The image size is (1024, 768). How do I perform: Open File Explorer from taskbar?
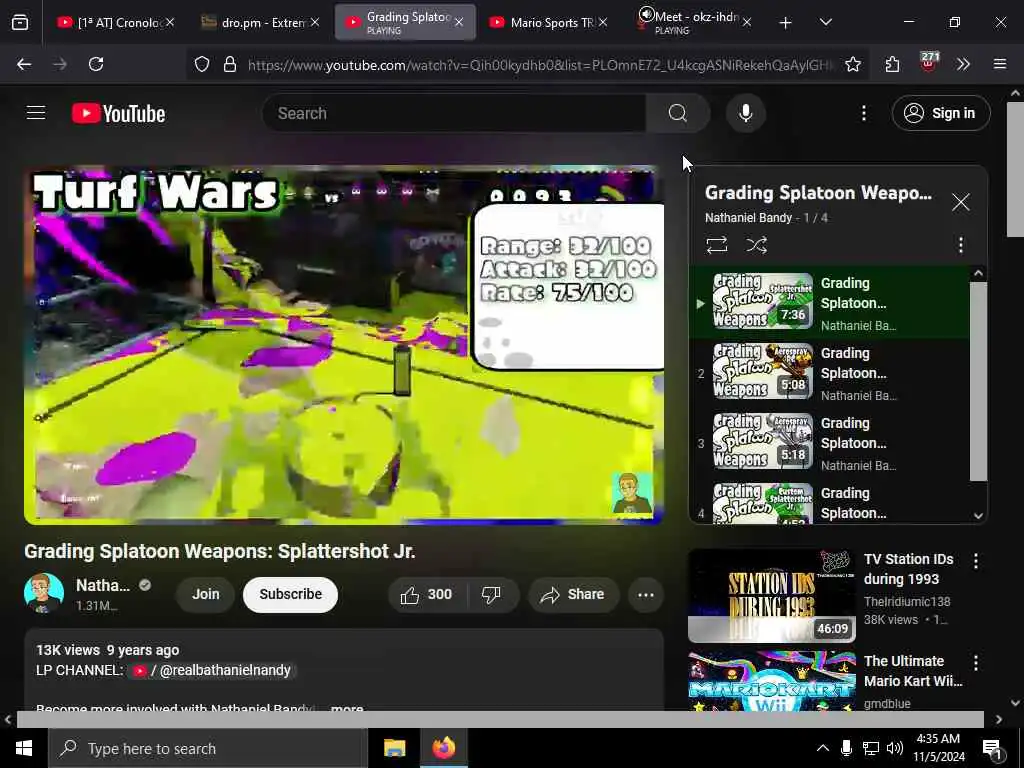(394, 748)
